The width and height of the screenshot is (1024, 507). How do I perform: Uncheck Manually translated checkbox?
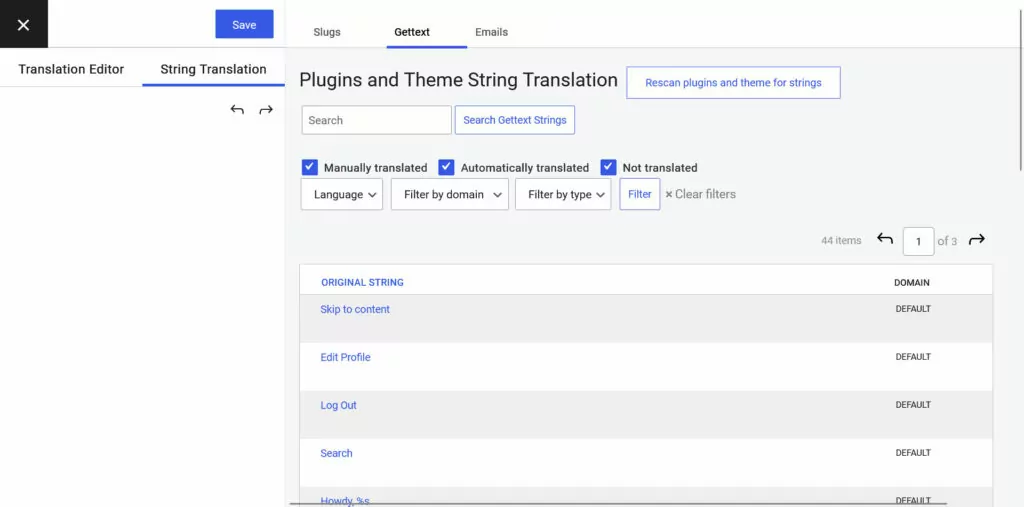pyautogui.click(x=310, y=167)
